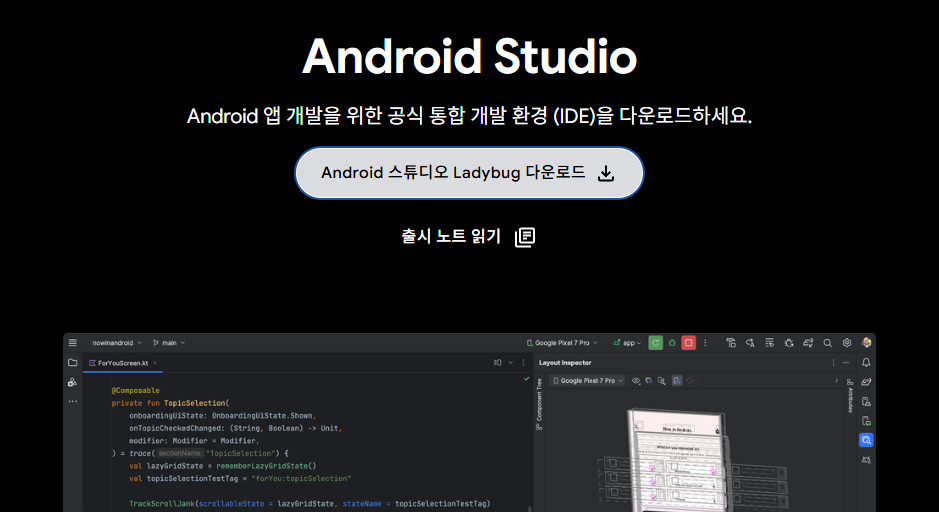
Task: Expand Layout Inspector Google Pixel 7 Pro dropdown
Action: [587, 380]
